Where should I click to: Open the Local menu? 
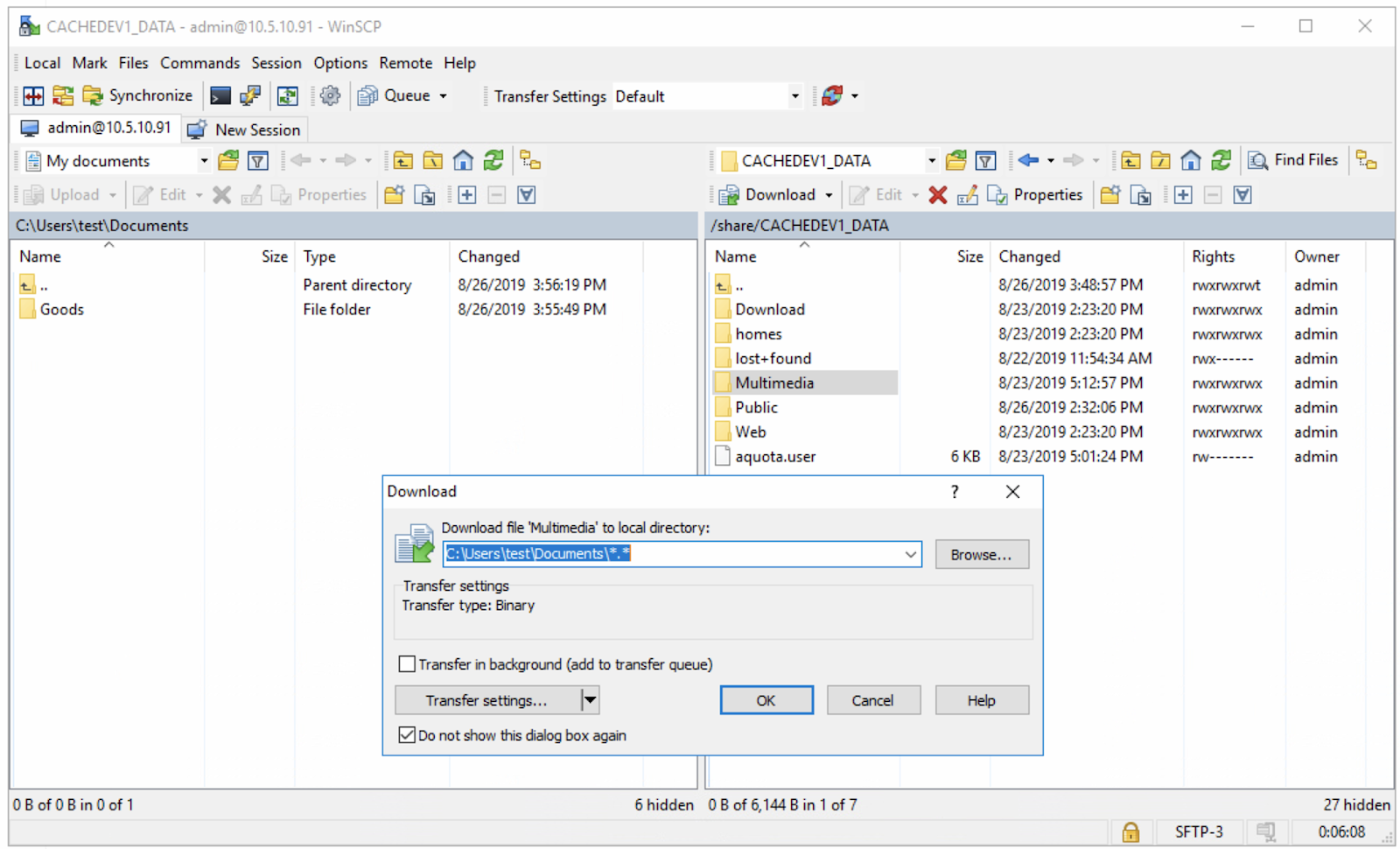pyautogui.click(x=42, y=63)
